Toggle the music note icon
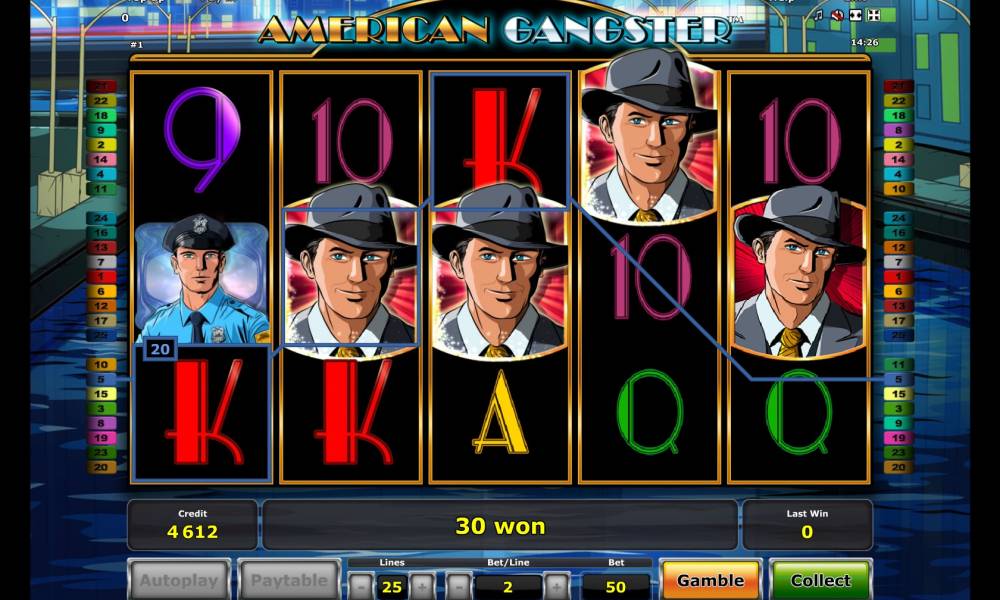The image size is (1000, 600). click(820, 15)
